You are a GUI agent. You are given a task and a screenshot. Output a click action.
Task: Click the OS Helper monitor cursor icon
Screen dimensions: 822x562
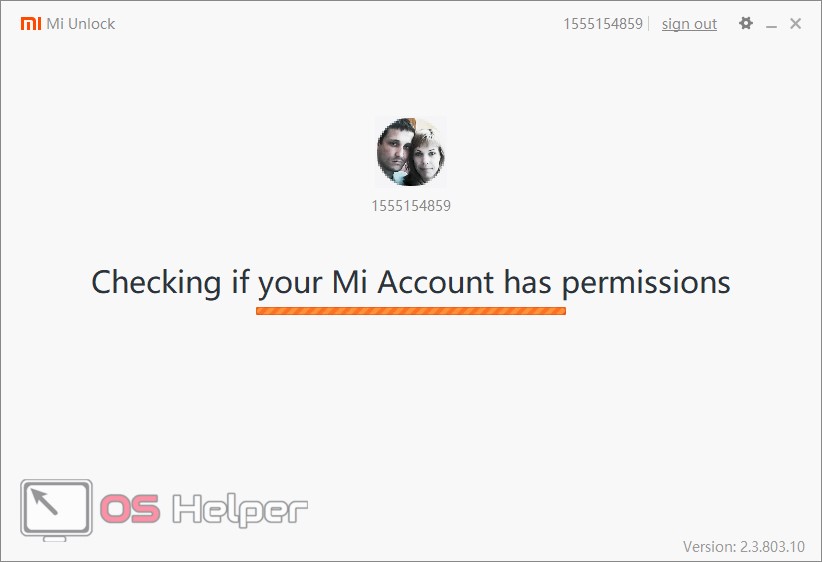57,510
